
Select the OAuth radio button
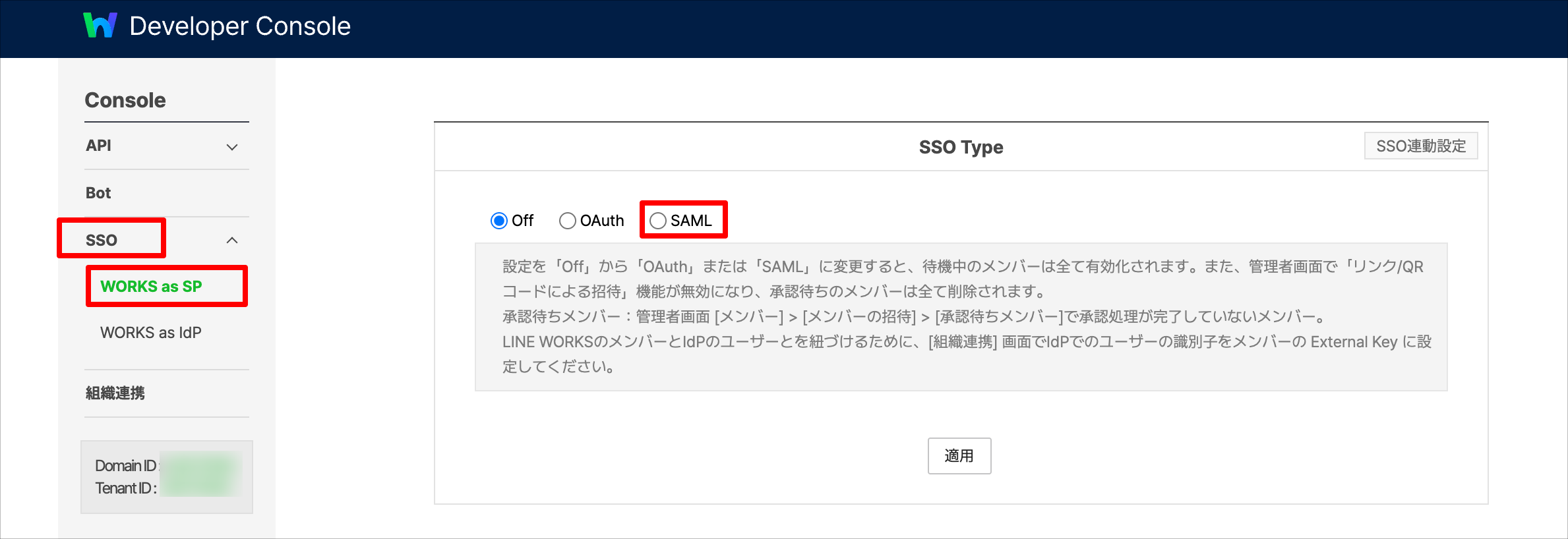pos(567,221)
